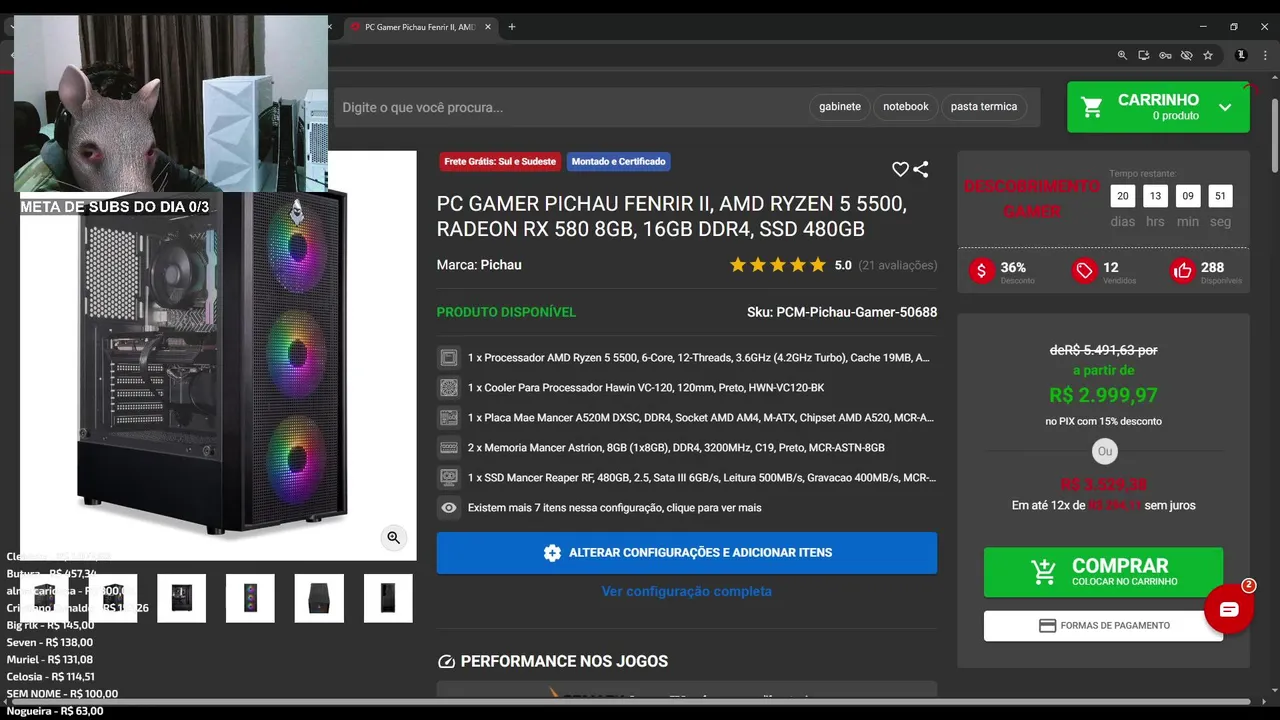Click the Memoria Mancer Astrion row text
Viewport: 1280px width, 720px height.
(676, 447)
